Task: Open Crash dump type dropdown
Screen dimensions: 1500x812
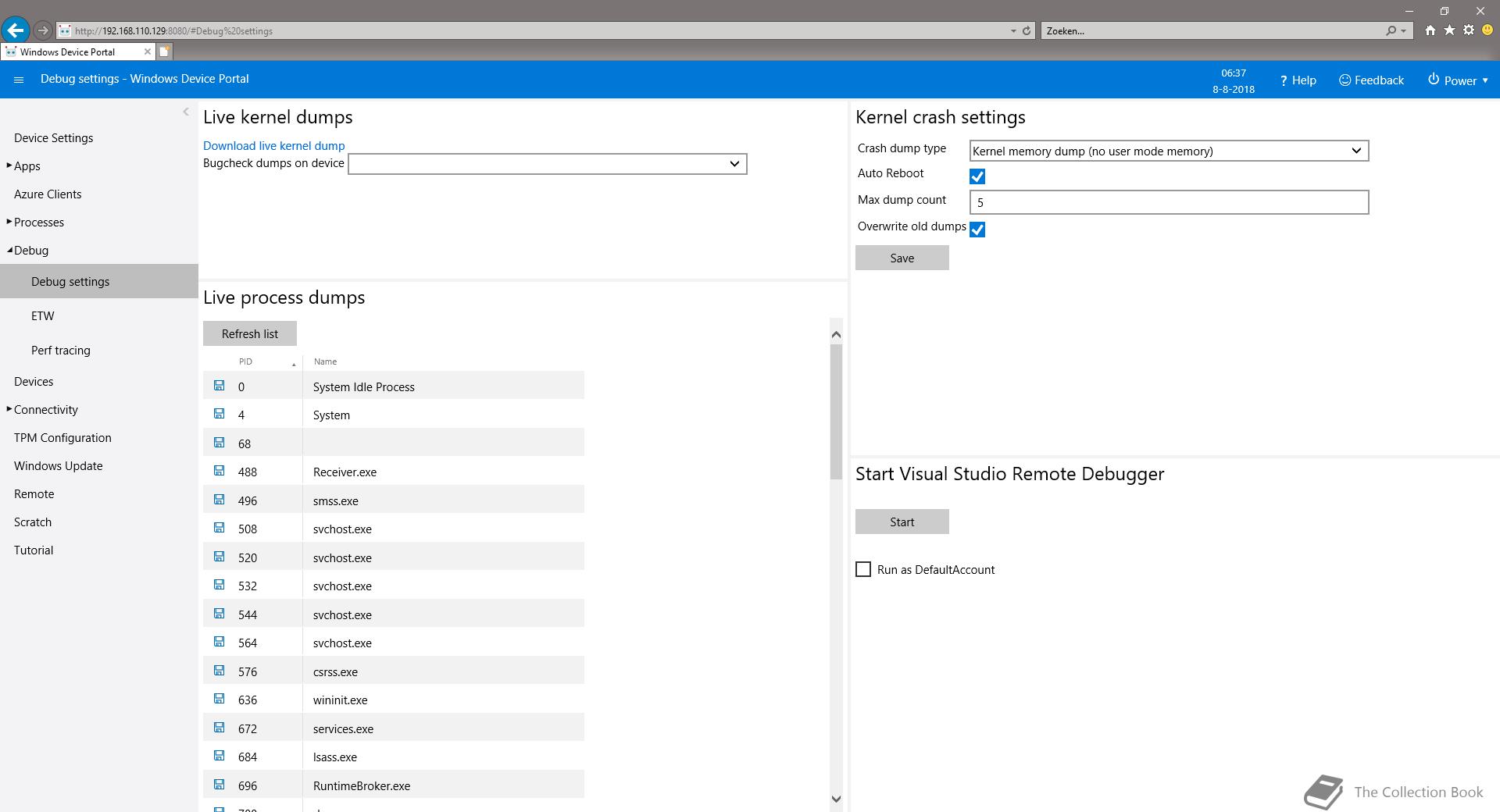Action: click(1169, 151)
